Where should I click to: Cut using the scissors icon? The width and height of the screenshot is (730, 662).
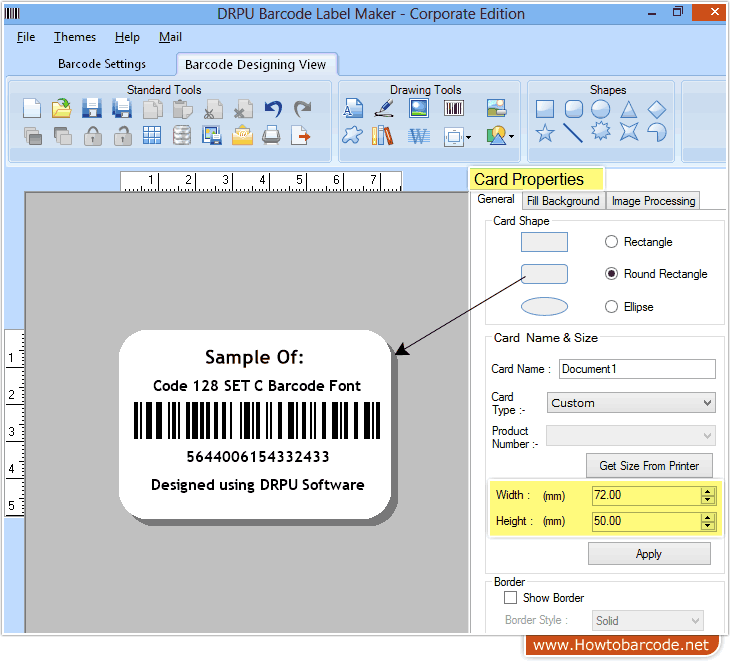click(x=213, y=109)
